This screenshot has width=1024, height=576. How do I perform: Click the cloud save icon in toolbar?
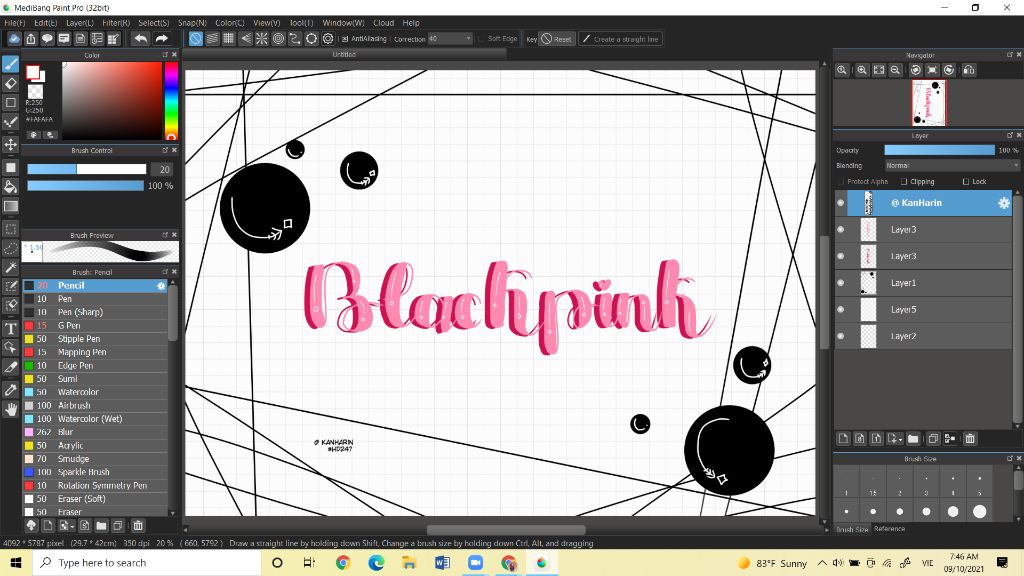[x=14, y=39]
